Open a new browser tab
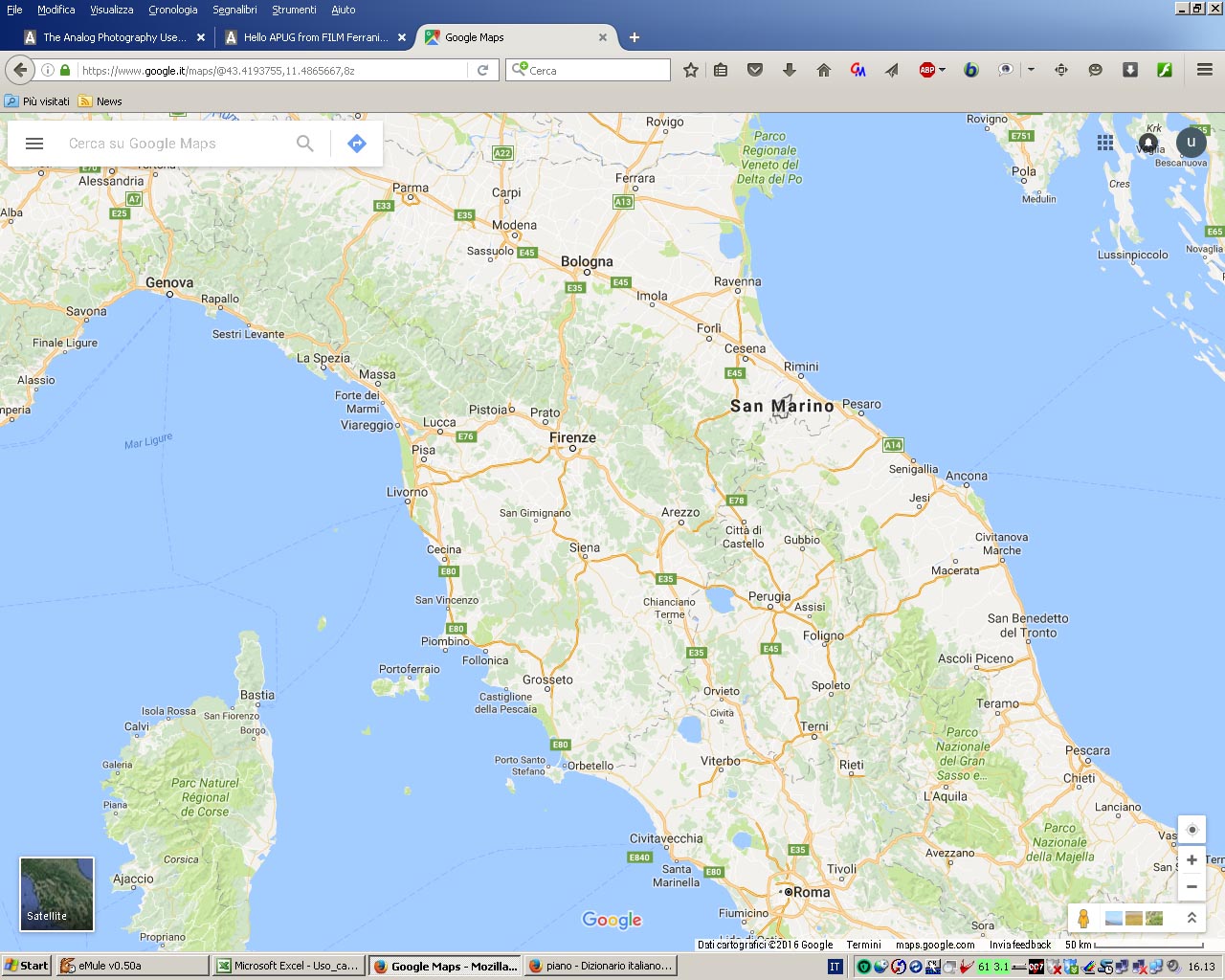Viewport: 1225px width, 980px height. pos(635,37)
